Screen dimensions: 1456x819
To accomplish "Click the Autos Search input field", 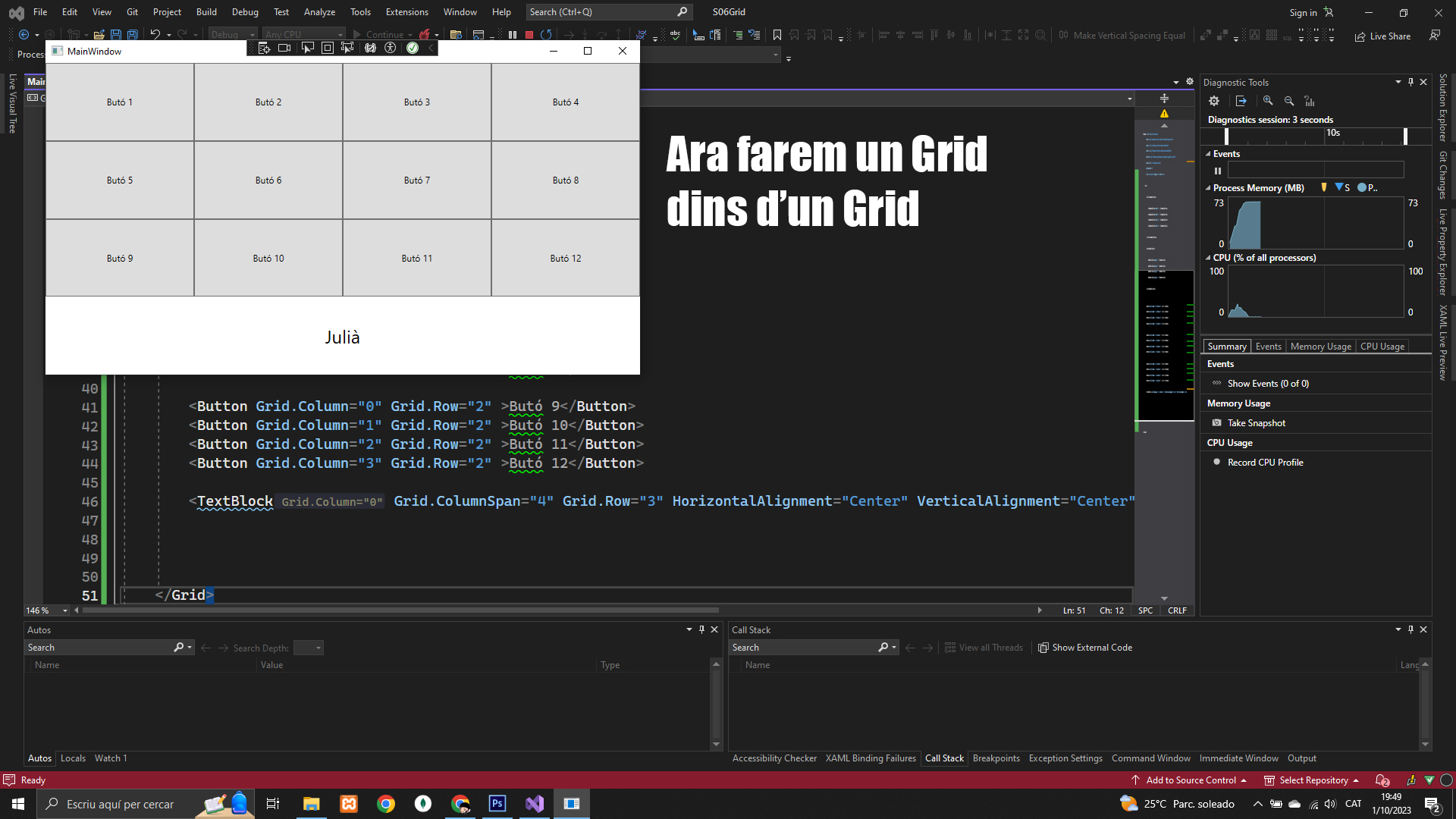I will click(x=99, y=648).
